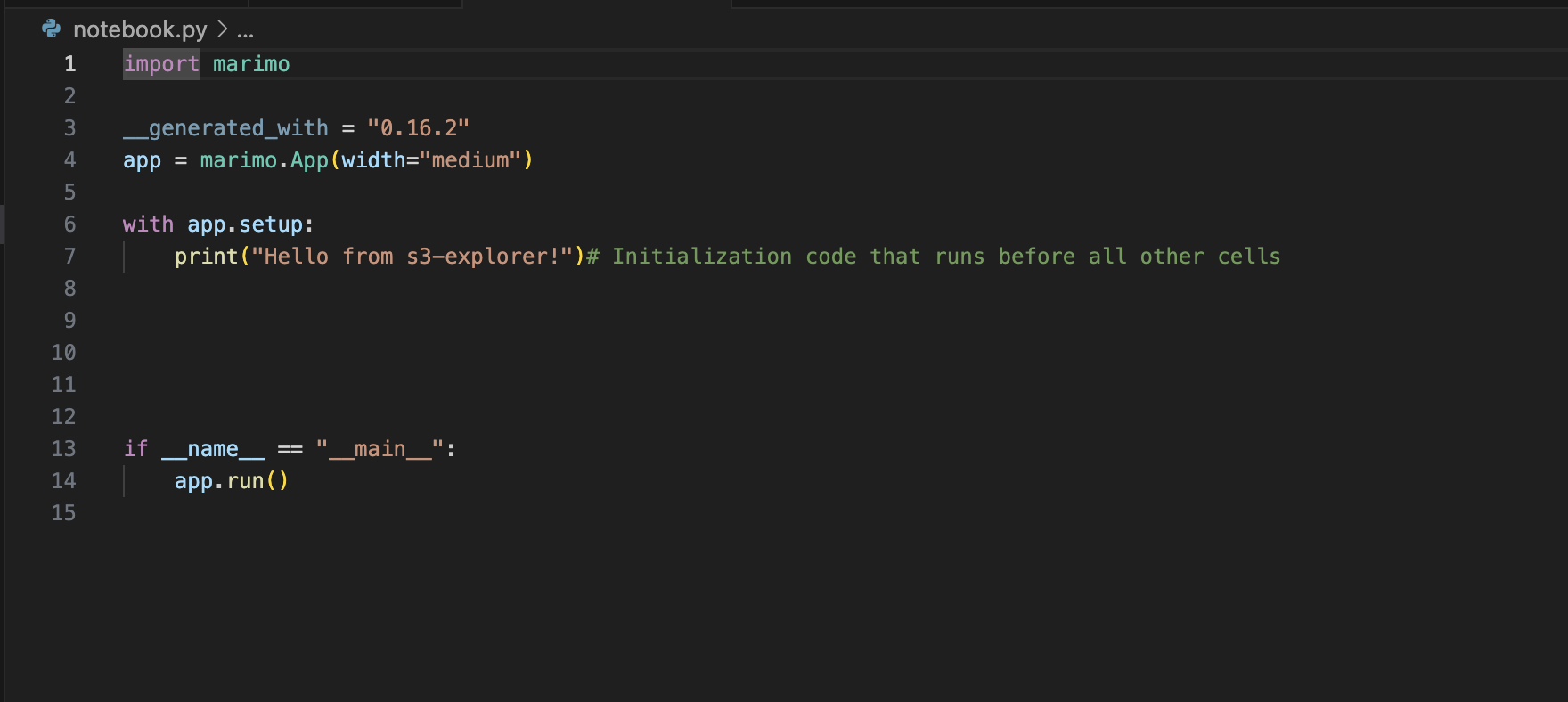The height and width of the screenshot is (702, 1568).
Task: Click line number 13 in gutter
Action: pos(64,449)
